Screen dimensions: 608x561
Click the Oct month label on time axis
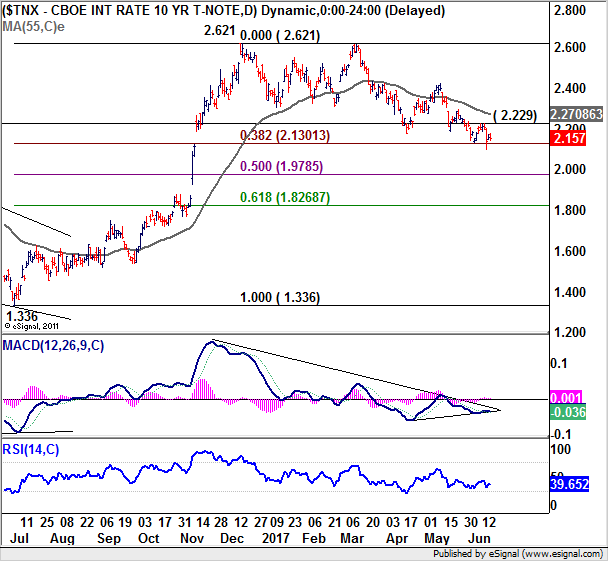pos(149,539)
